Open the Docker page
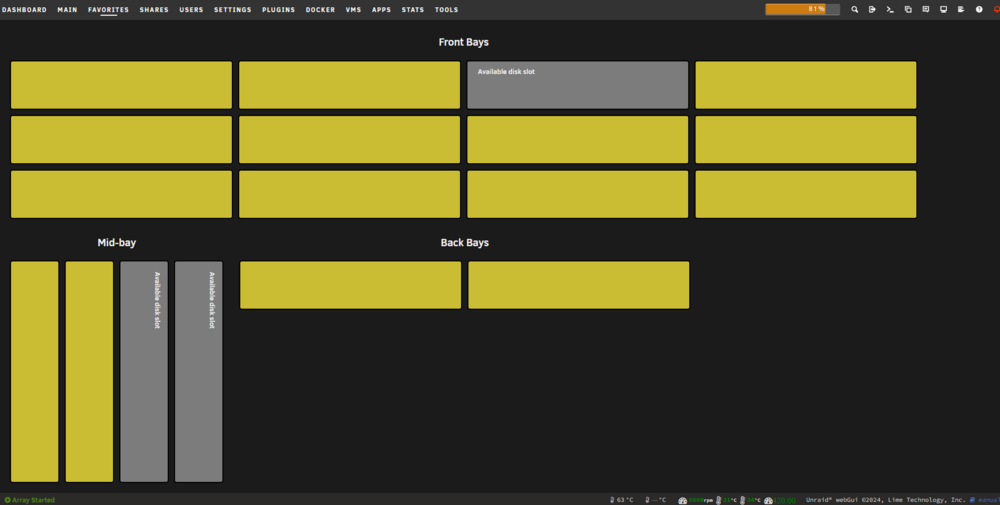Image resolution: width=1000 pixels, height=505 pixels. (x=320, y=10)
